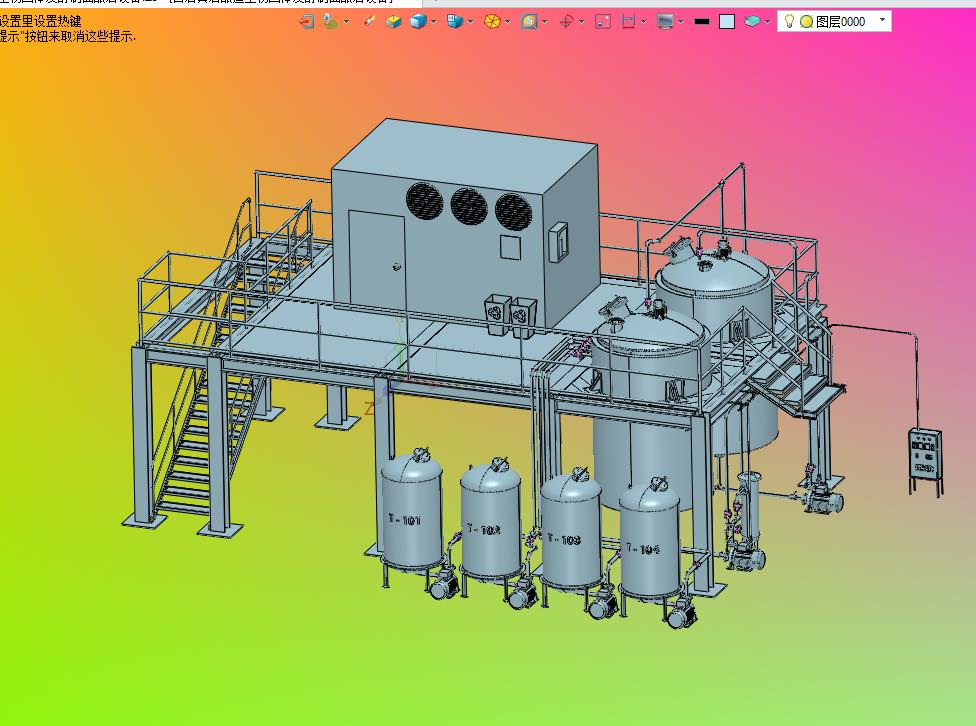Expand the arrow beside the wireframe sphere icon
This screenshot has height=726, width=976.
click(508, 21)
